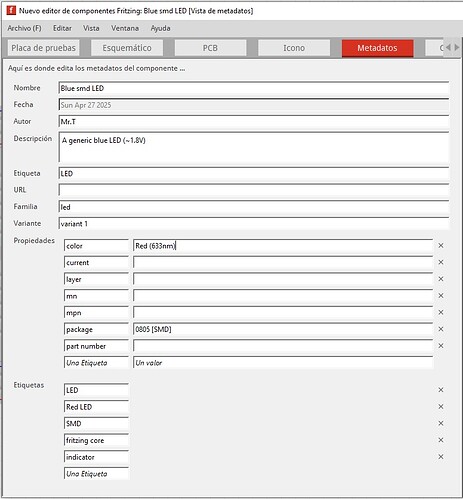Select the Metadatos tab

[x=377, y=48]
